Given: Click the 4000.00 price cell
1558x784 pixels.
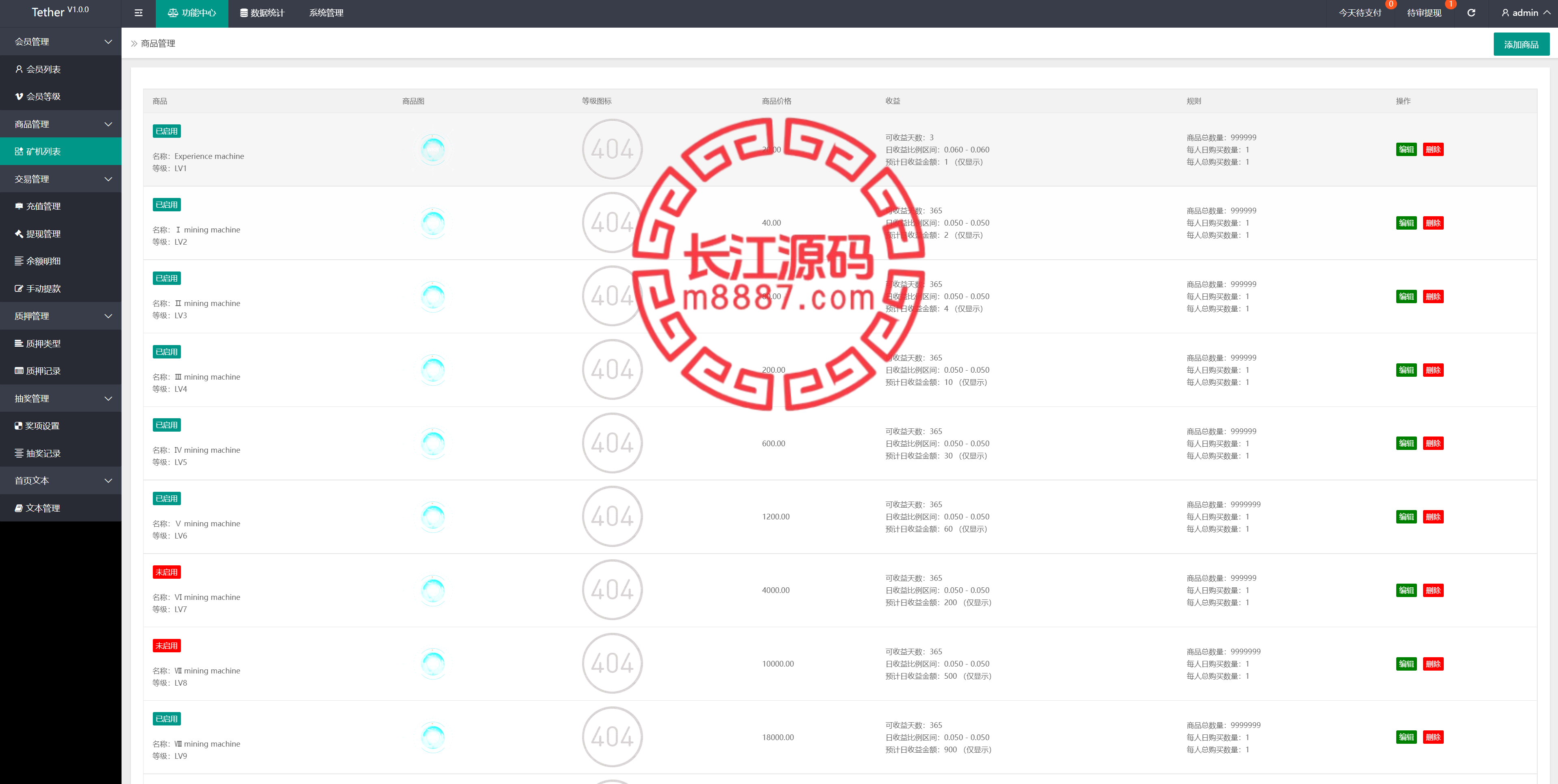Looking at the screenshot, I should pyautogui.click(x=776, y=591).
